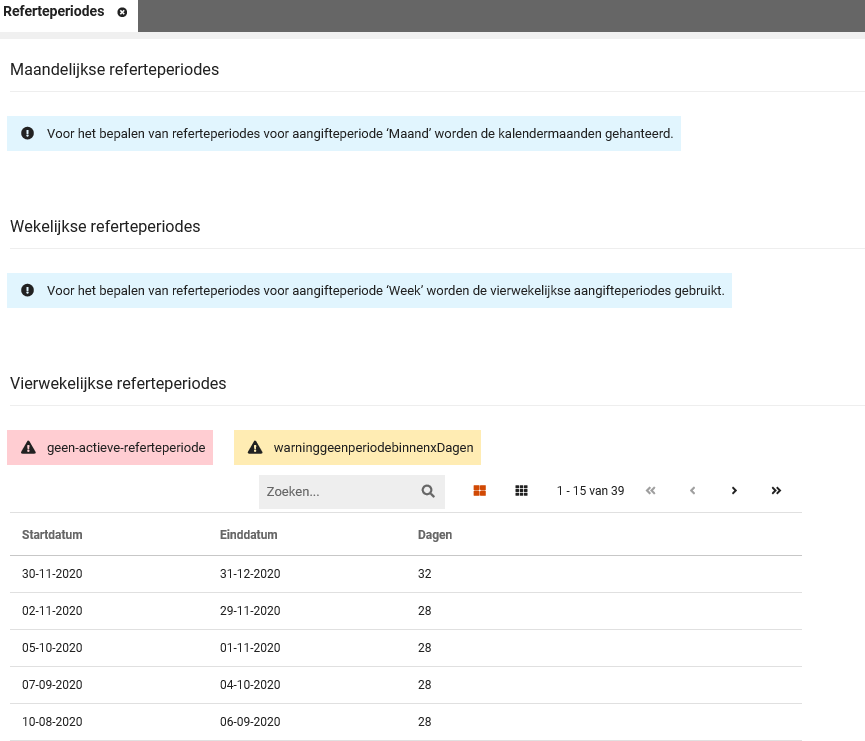The width and height of the screenshot is (865, 741).
Task: Switch to the orange large-grid view
Action: (479, 491)
